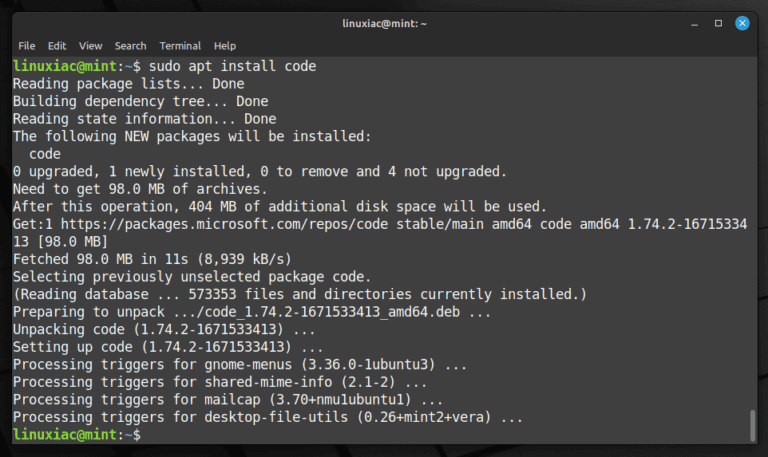This screenshot has height=457, width=768.
Task: Click 'Processing triggers for shared-mime-info' line
Action: (x=220, y=383)
